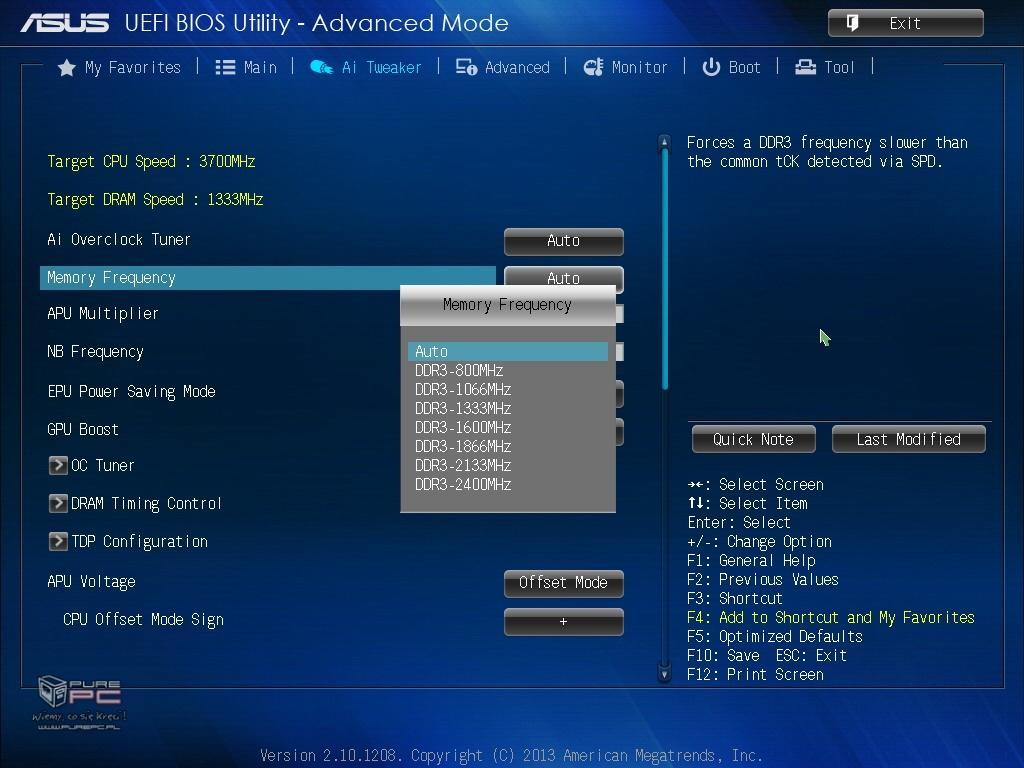
Task: Select the Memory Frequency row
Action: pos(268,278)
